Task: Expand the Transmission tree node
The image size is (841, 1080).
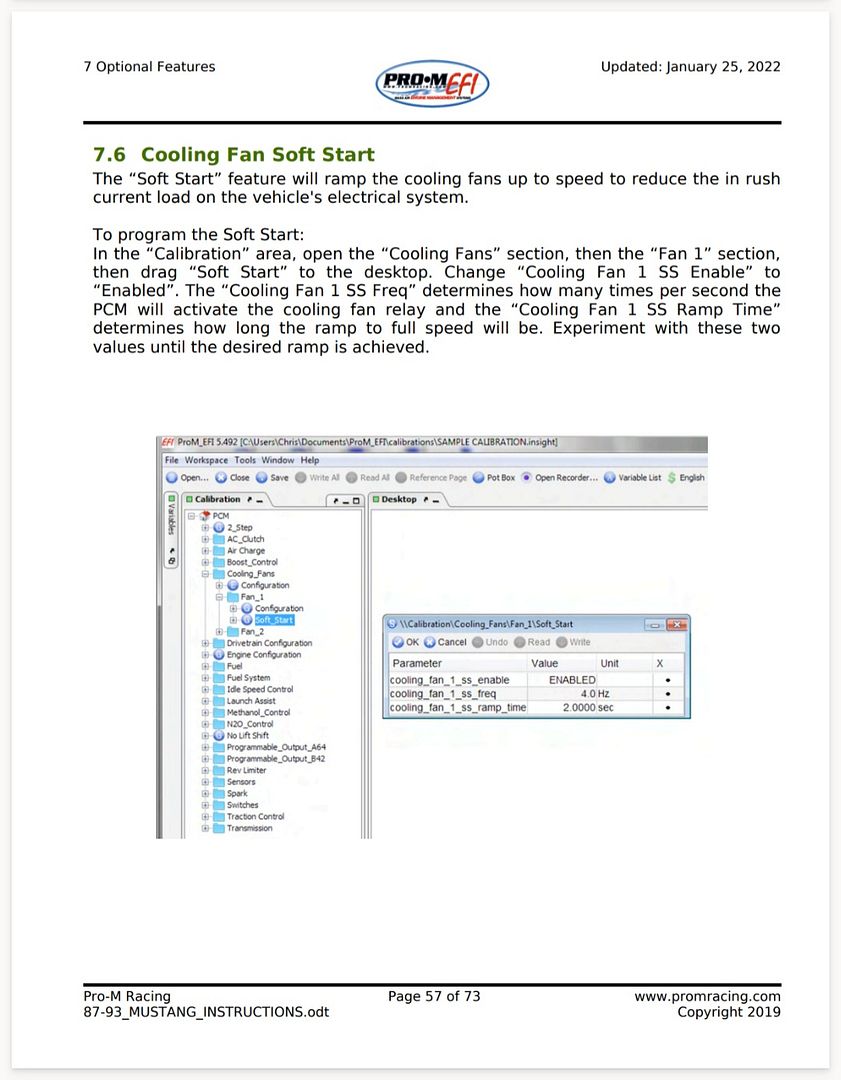Action: 205,828
